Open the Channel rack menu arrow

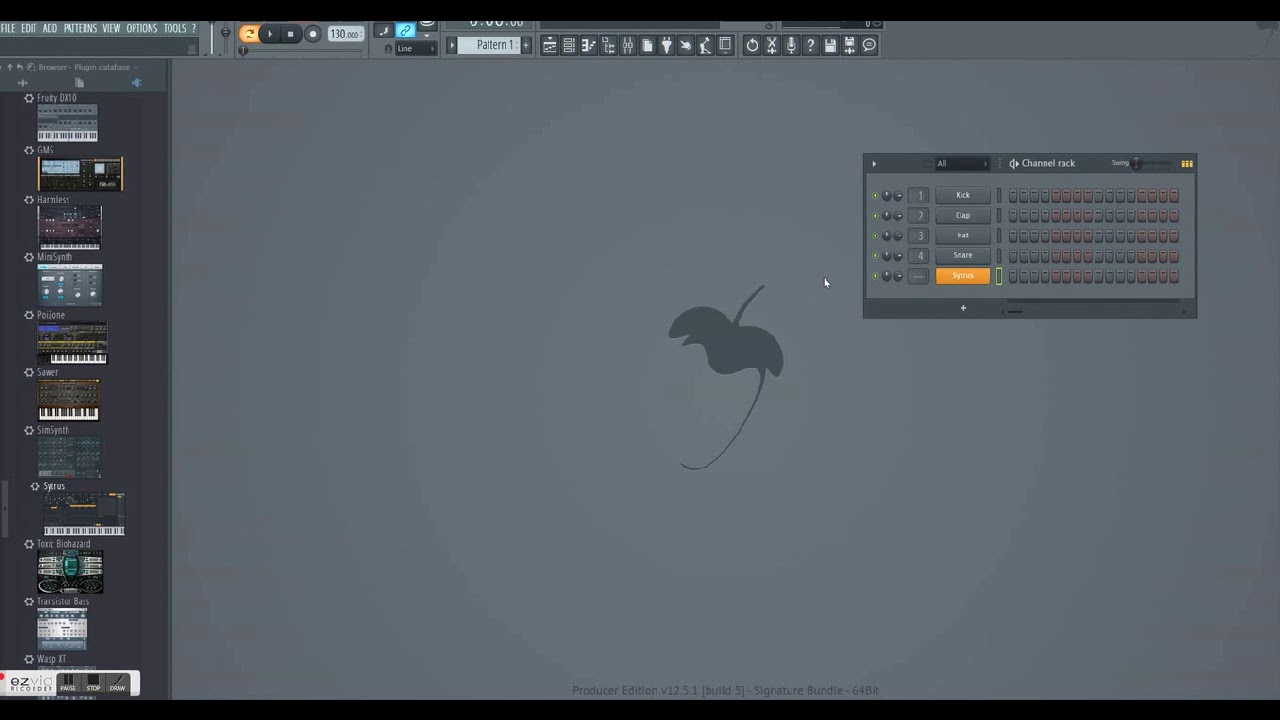pos(874,163)
